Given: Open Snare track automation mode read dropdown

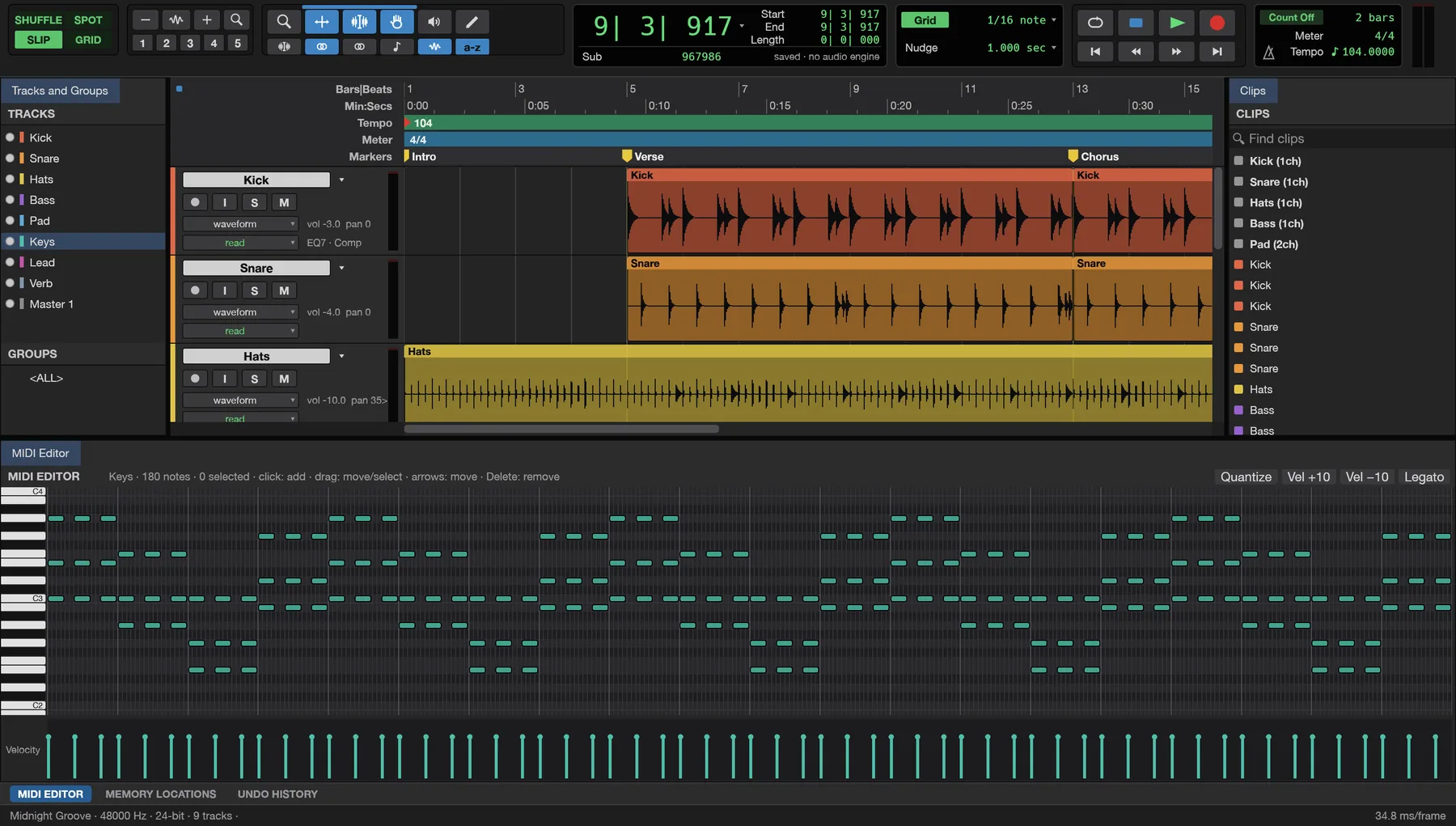Looking at the screenshot, I should coord(240,331).
